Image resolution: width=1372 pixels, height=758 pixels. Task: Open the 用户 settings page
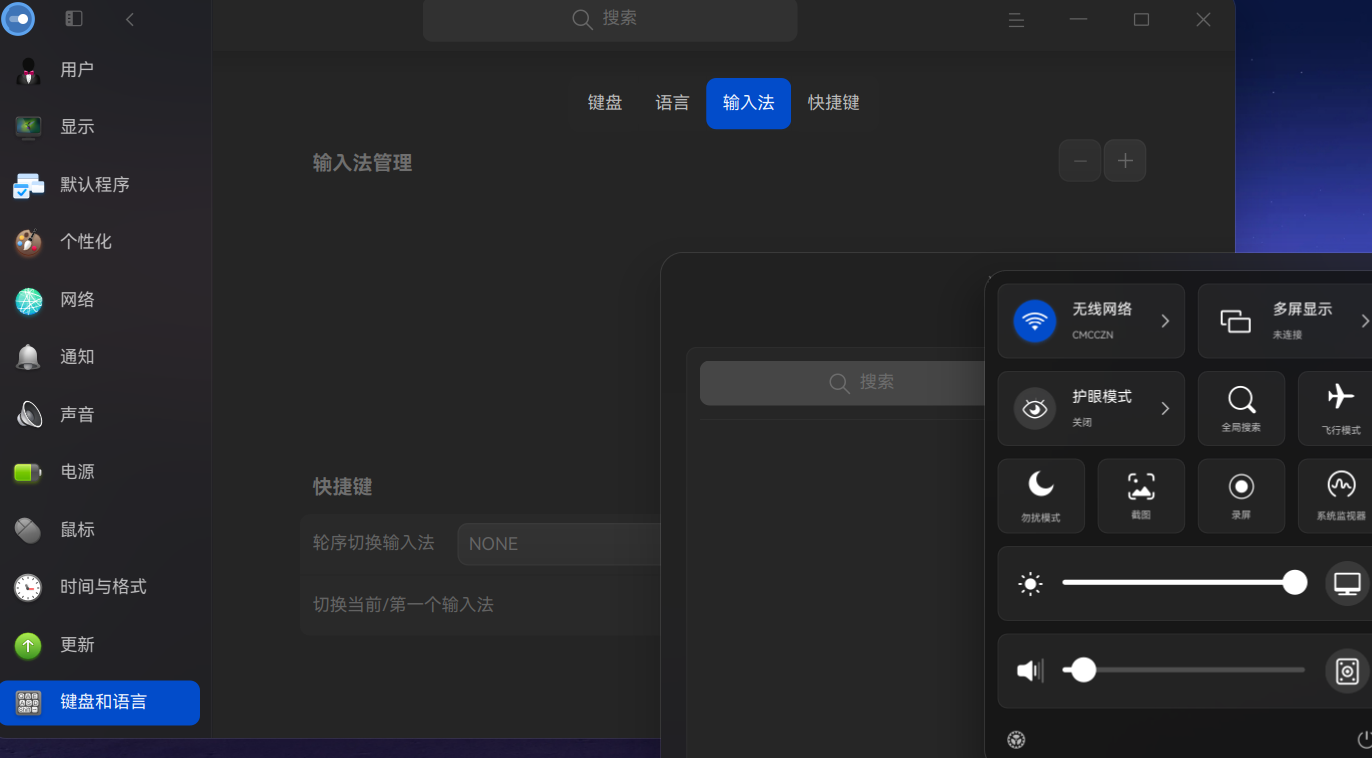pyautogui.click(x=100, y=70)
